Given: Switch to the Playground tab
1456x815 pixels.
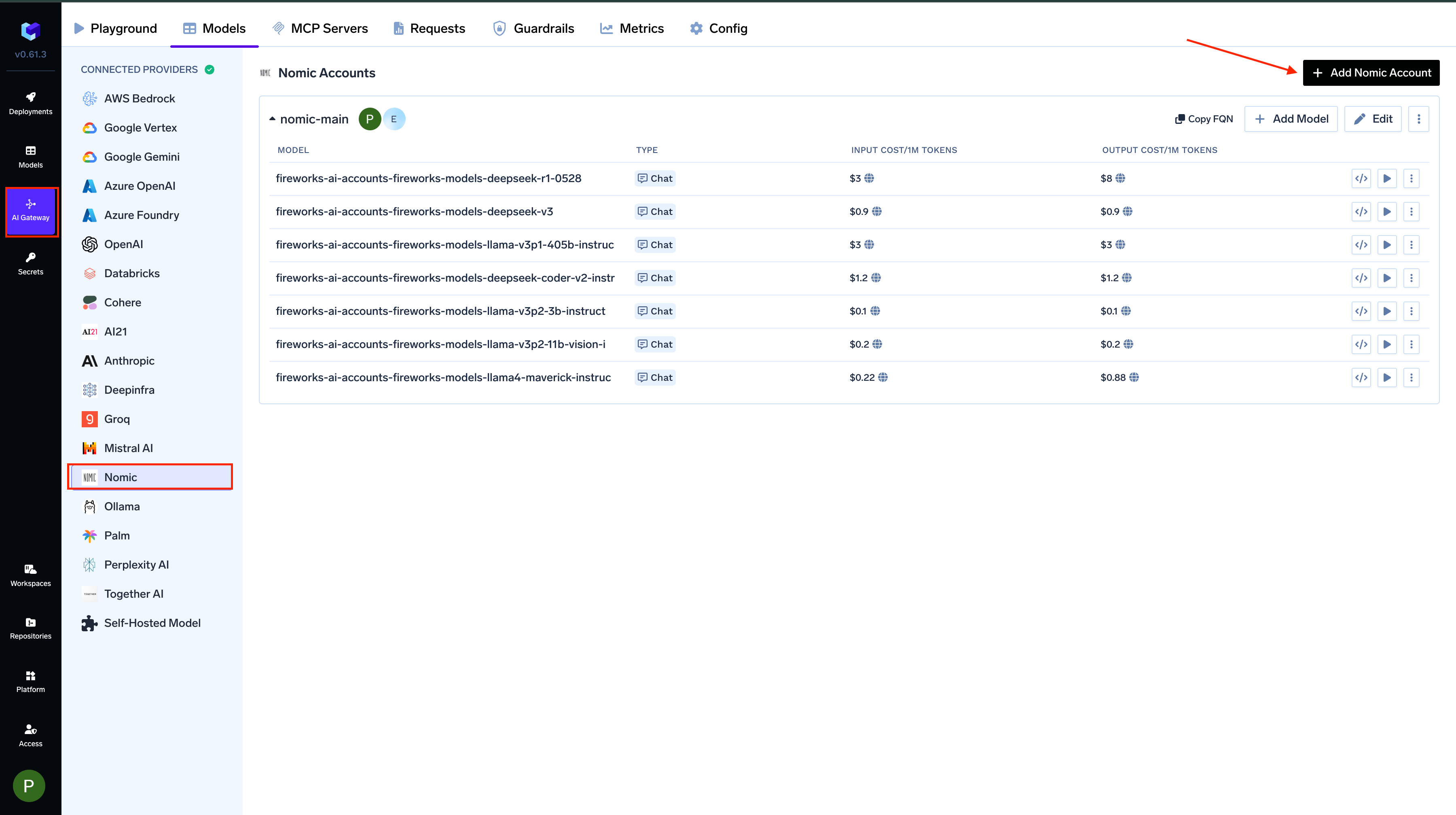Looking at the screenshot, I should [x=115, y=28].
